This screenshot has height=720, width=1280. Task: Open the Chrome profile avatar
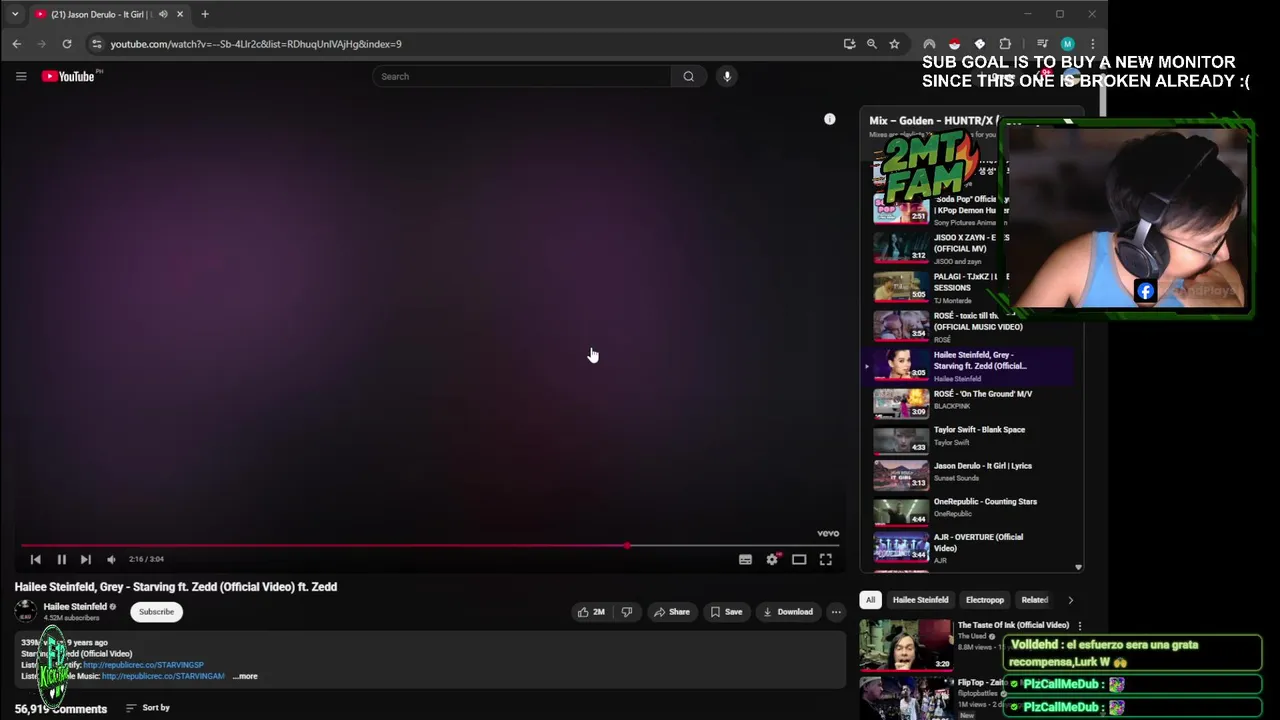tap(1067, 44)
